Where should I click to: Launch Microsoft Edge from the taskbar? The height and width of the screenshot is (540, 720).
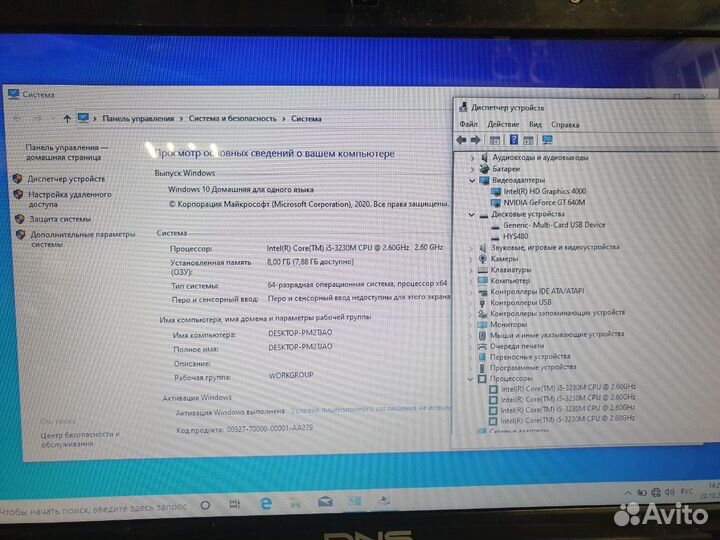266,504
